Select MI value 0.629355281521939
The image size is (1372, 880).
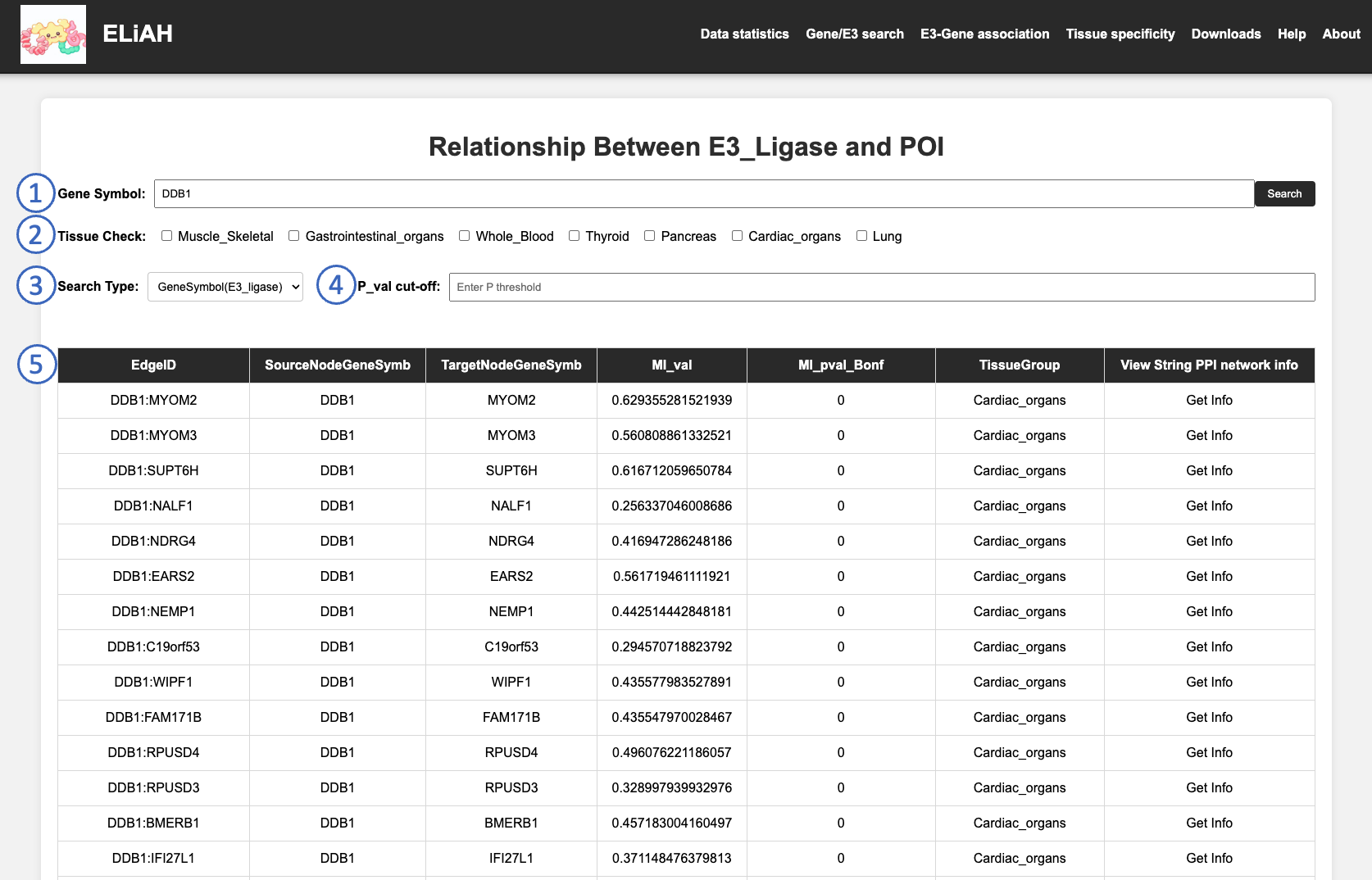coord(672,401)
